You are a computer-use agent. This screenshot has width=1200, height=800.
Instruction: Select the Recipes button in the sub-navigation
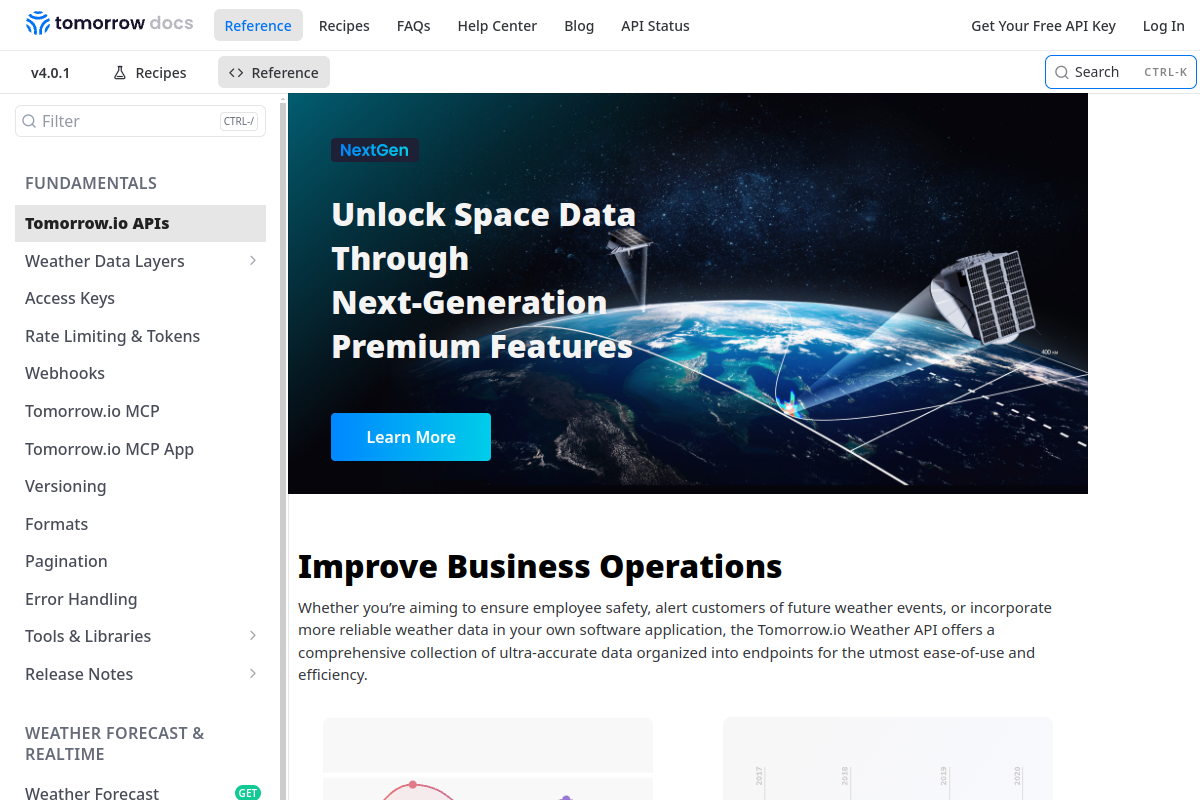click(150, 73)
